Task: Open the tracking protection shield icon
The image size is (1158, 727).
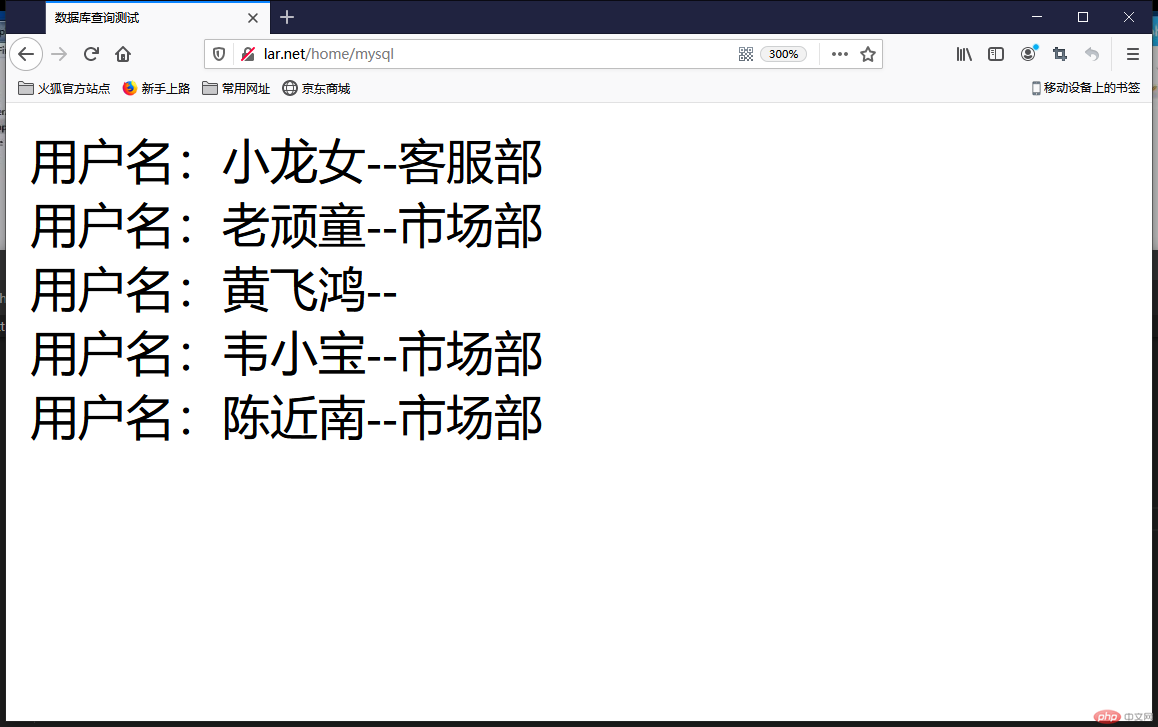Action: pos(219,54)
